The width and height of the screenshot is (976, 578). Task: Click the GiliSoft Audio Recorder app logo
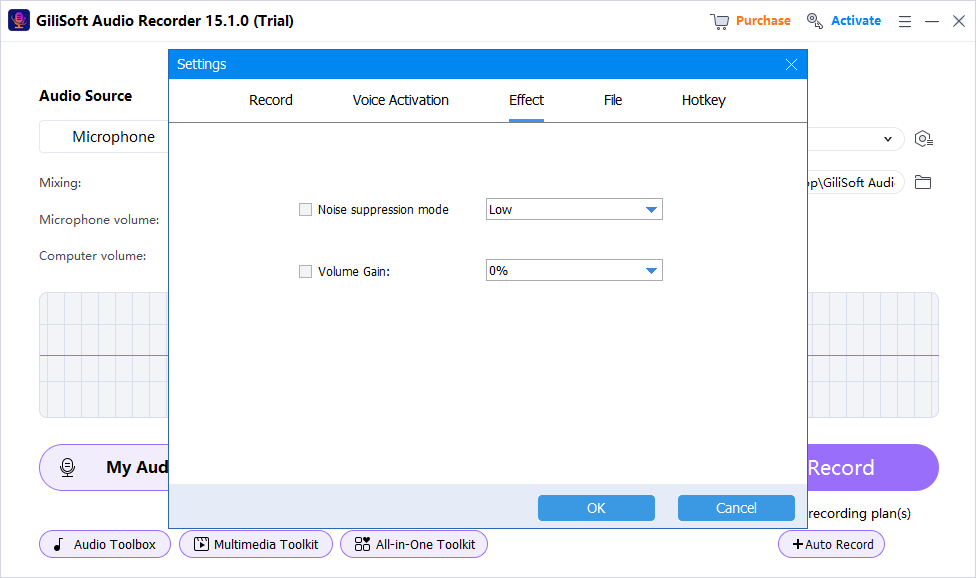tap(19, 21)
